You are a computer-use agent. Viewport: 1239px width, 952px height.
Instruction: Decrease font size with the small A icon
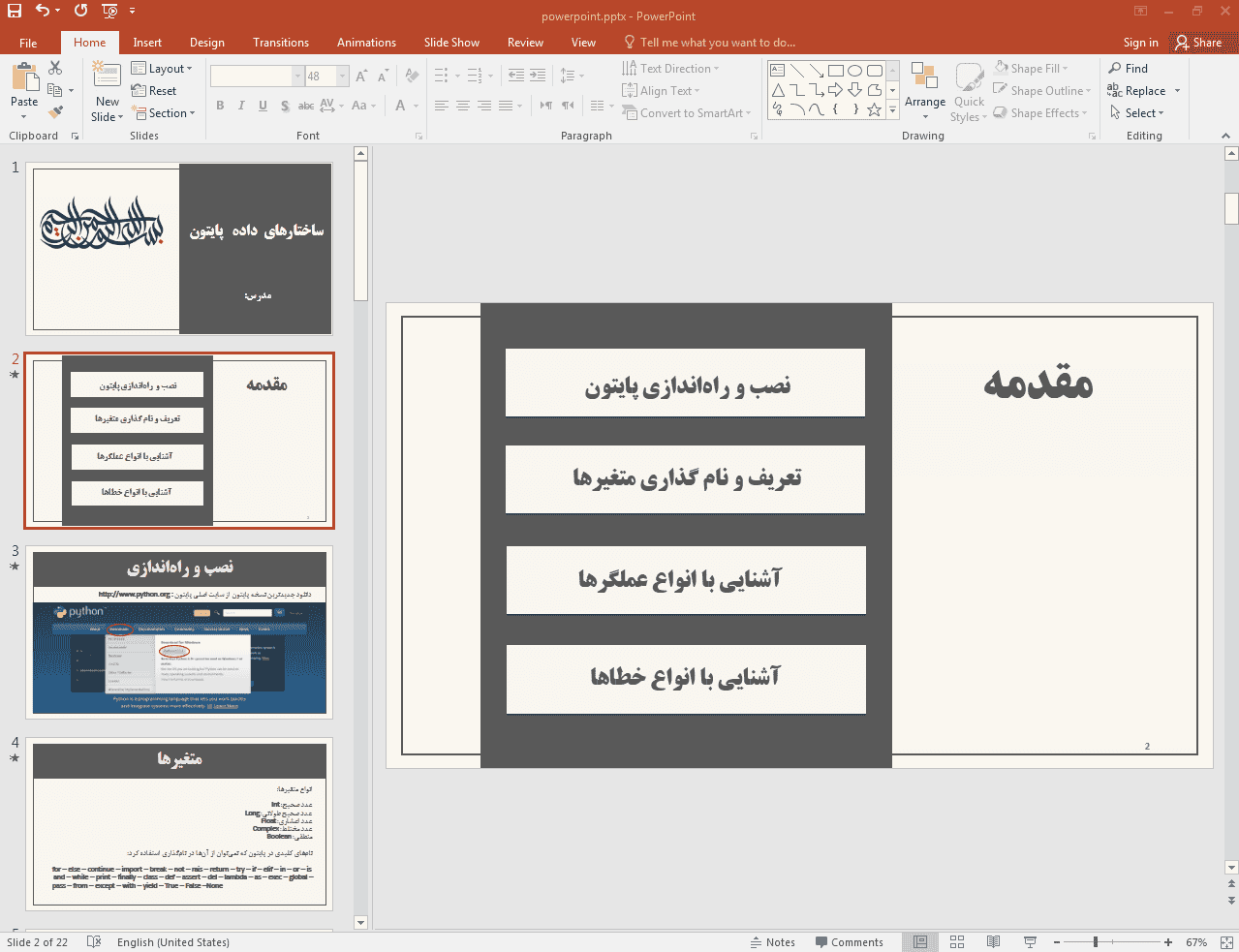[383, 76]
